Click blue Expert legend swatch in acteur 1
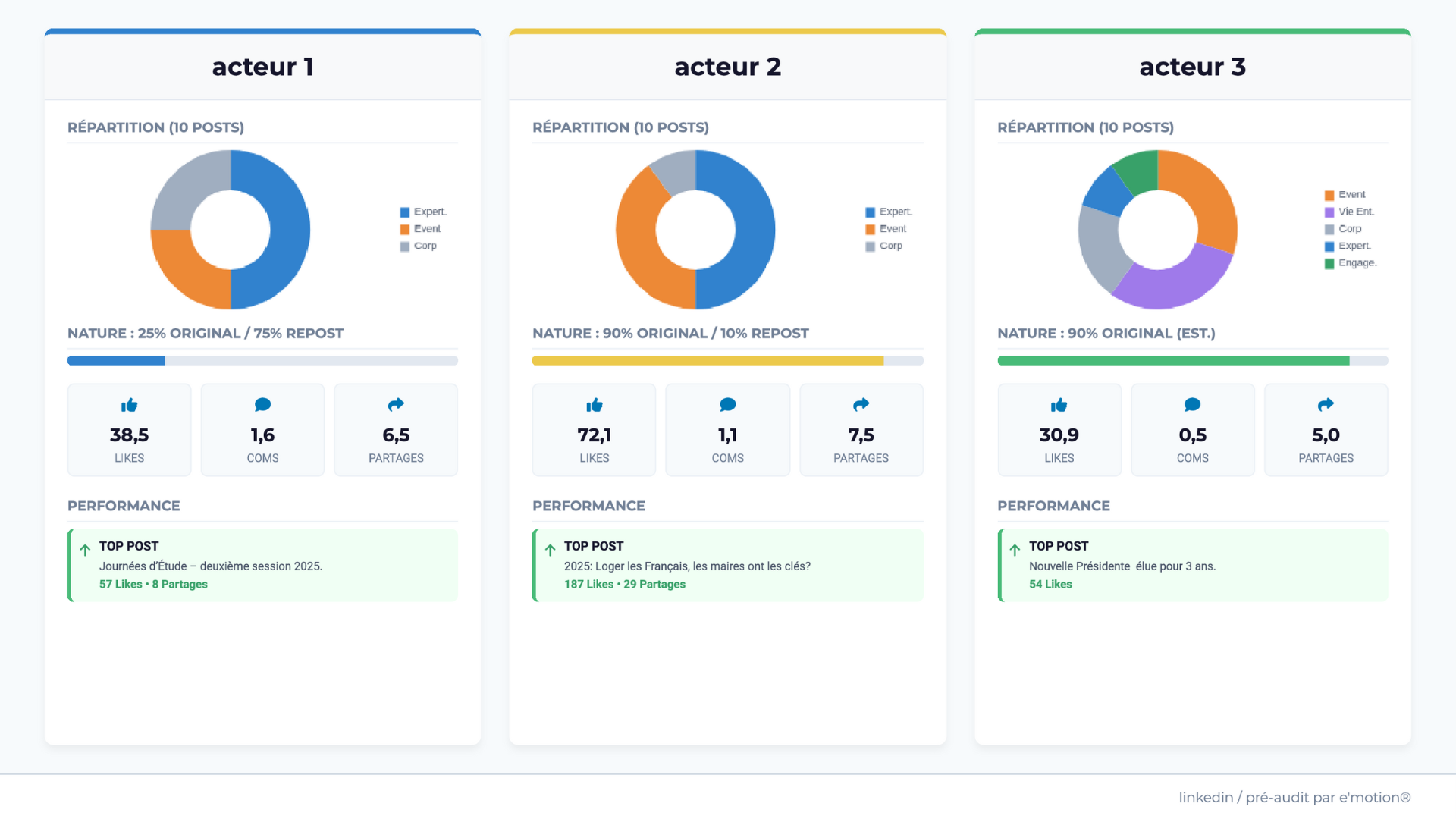 point(404,212)
